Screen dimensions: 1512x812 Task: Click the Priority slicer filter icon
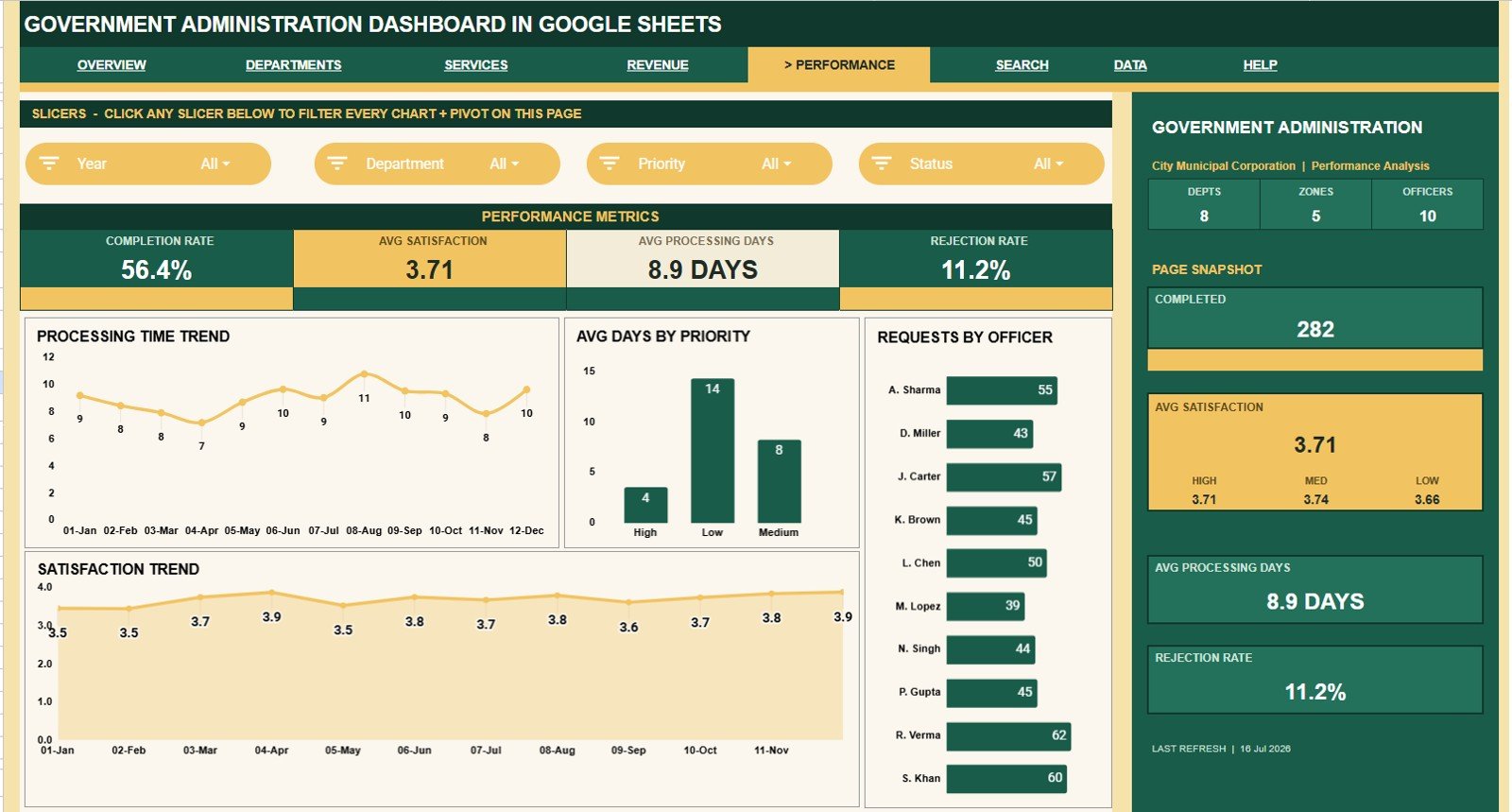coord(610,164)
